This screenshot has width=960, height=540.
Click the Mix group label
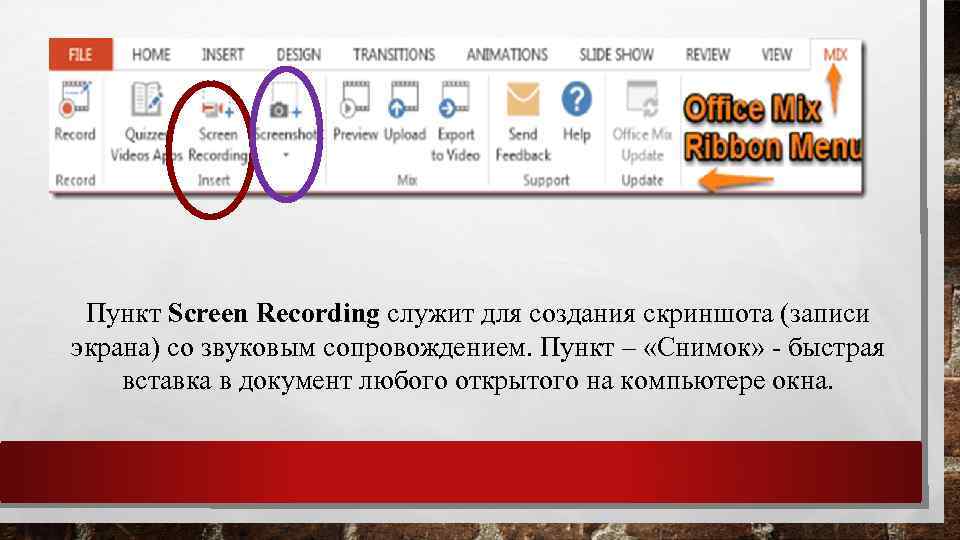(407, 180)
